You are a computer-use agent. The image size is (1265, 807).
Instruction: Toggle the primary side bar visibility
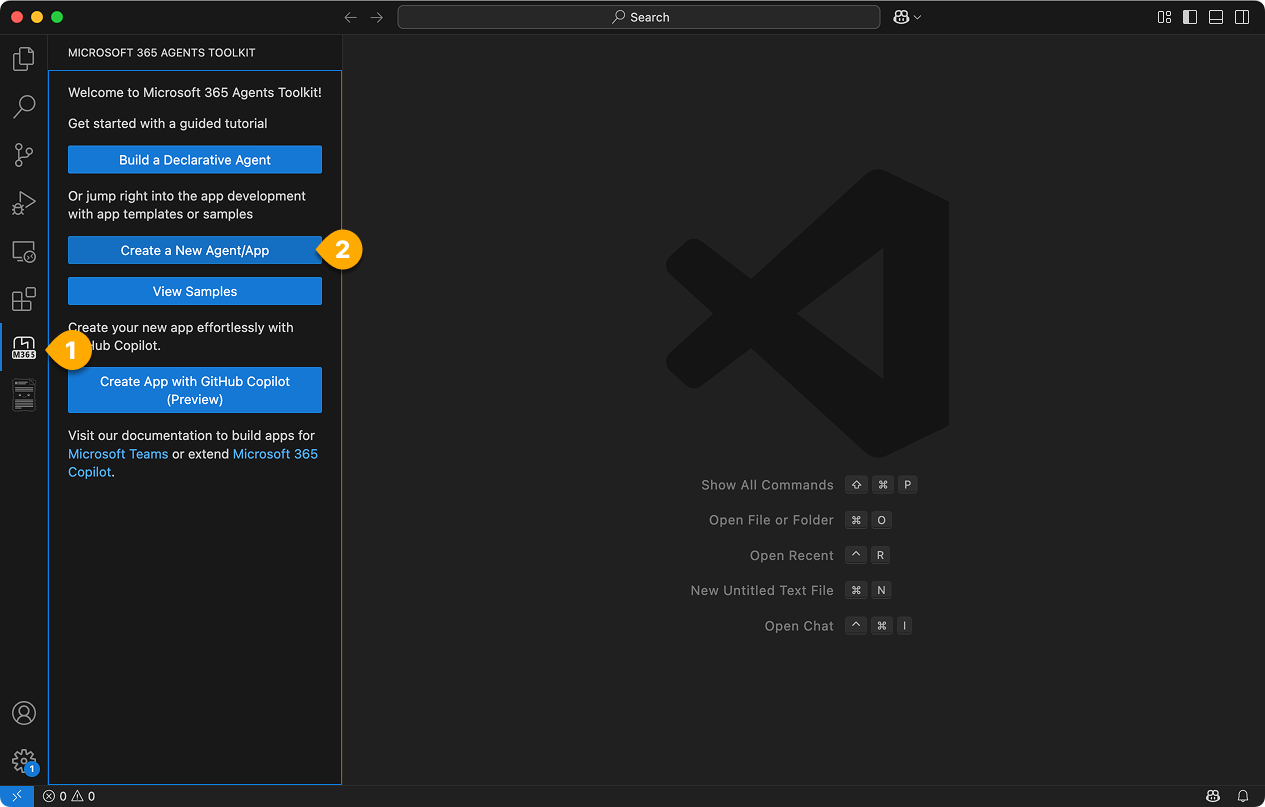coord(1190,17)
